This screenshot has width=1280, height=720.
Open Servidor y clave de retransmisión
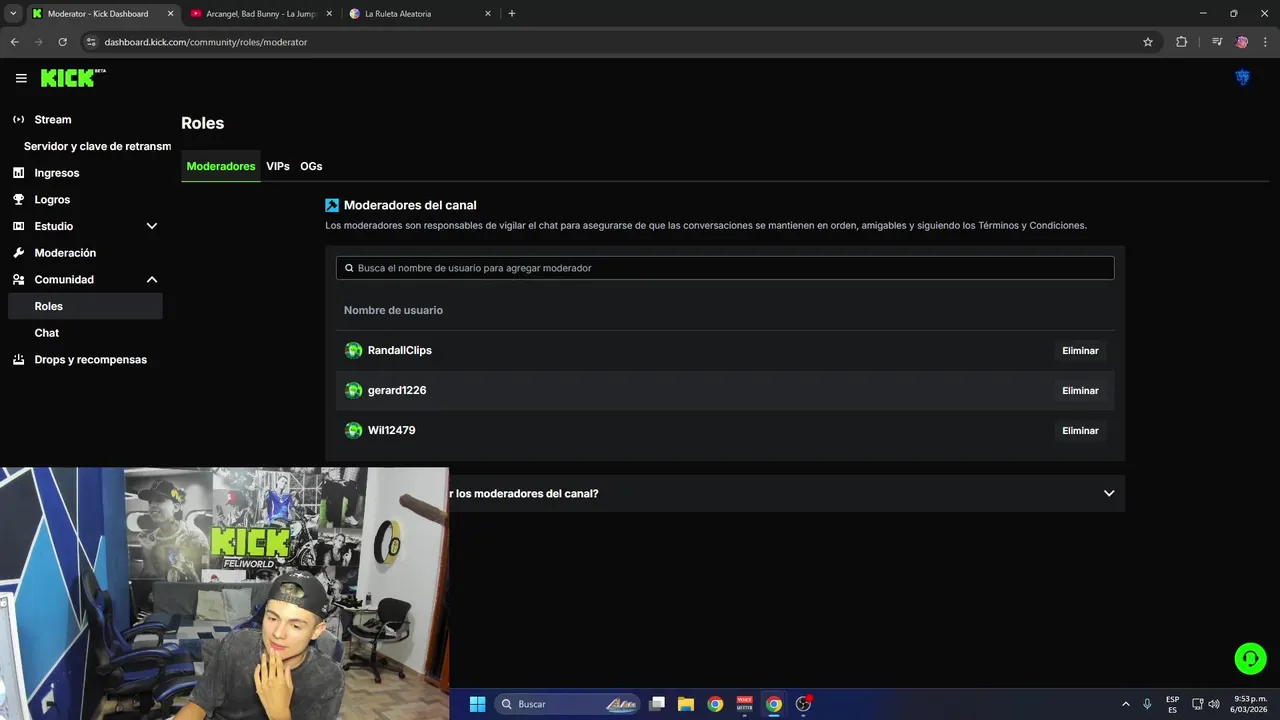97,146
